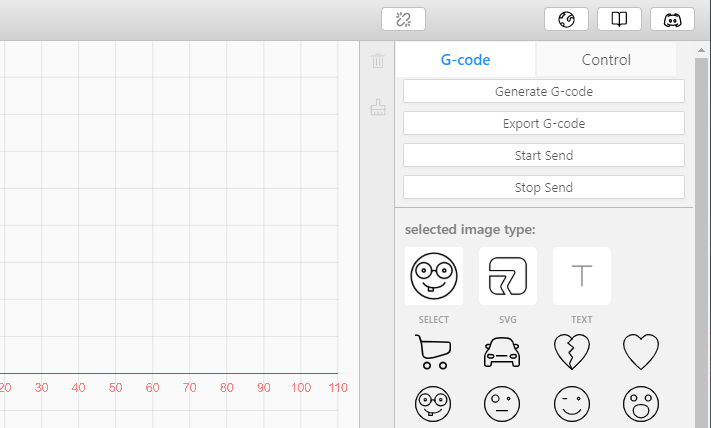Insert the winking smiley face image
711x428 pixels.
(572, 404)
